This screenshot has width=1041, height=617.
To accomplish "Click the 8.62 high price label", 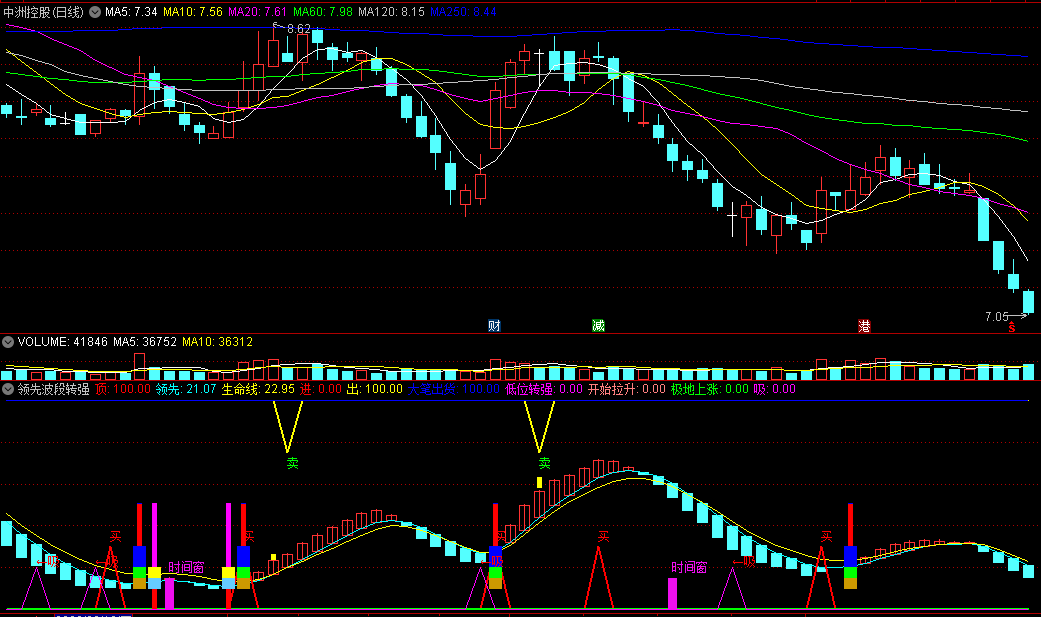I will 299,29.
